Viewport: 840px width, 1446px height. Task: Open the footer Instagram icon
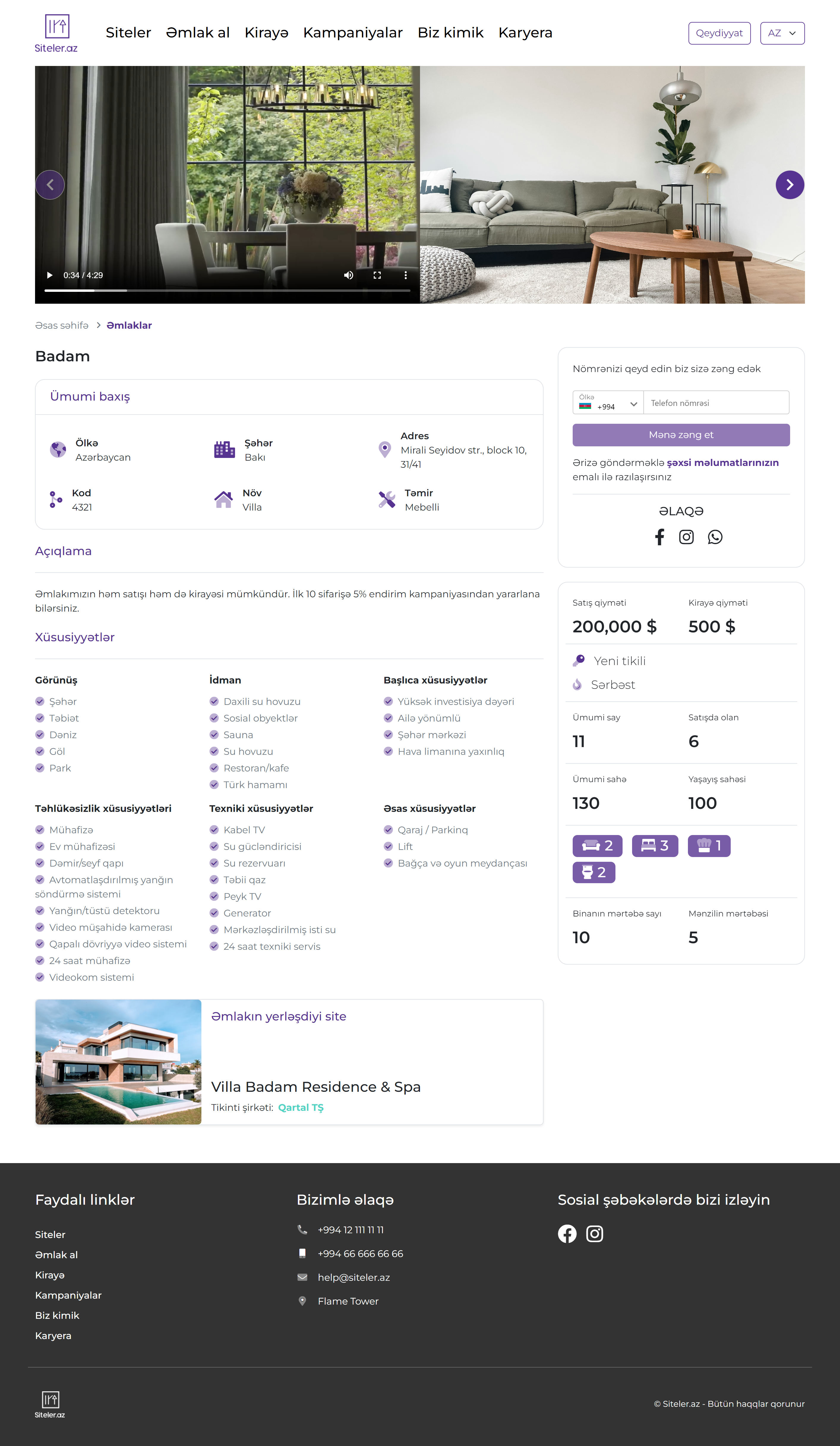pyautogui.click(x=595, y=1234)
